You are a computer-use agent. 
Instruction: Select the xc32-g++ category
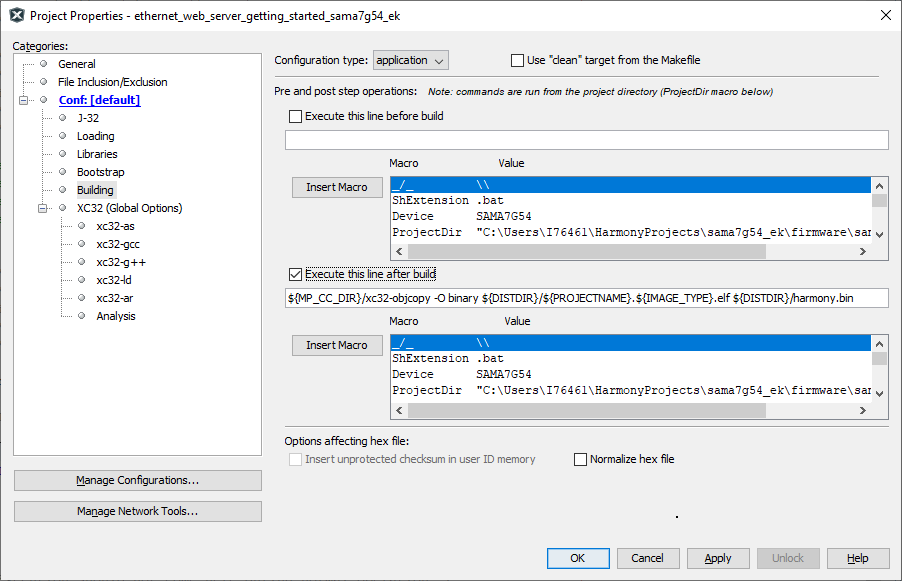(x=121, y=262)
